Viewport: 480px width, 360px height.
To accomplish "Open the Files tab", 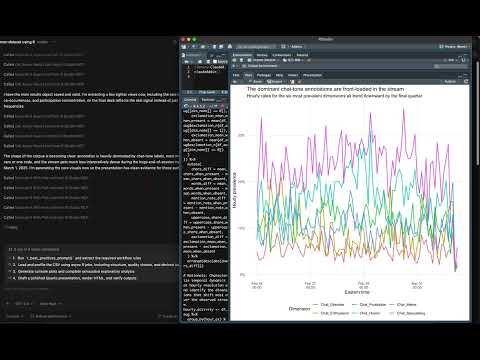I will (x=236, y=75).
